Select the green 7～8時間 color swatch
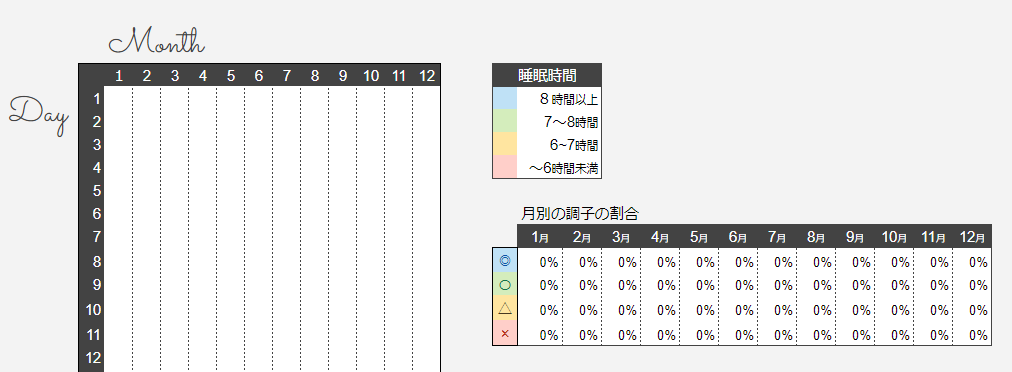 (505, 121)
